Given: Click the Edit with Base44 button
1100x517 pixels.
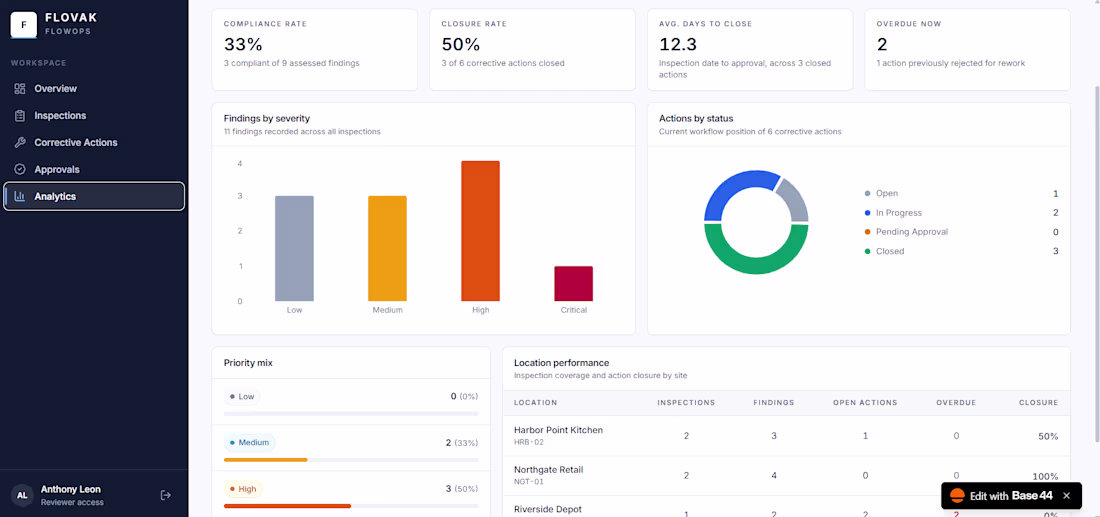Looking at the screenshot, I should pyautogui.click(x=1010, y=496).
